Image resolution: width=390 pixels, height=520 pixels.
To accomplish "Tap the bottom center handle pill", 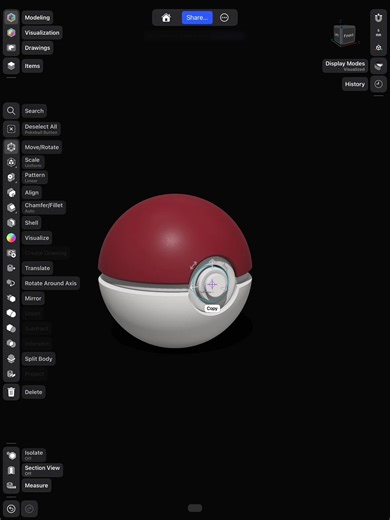I will 195,508.
